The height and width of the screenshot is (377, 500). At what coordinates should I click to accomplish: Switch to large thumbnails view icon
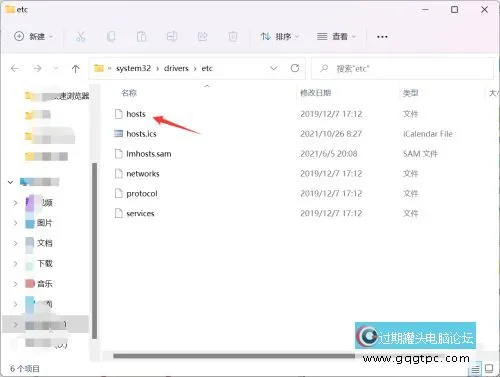(x=489, y=369)
